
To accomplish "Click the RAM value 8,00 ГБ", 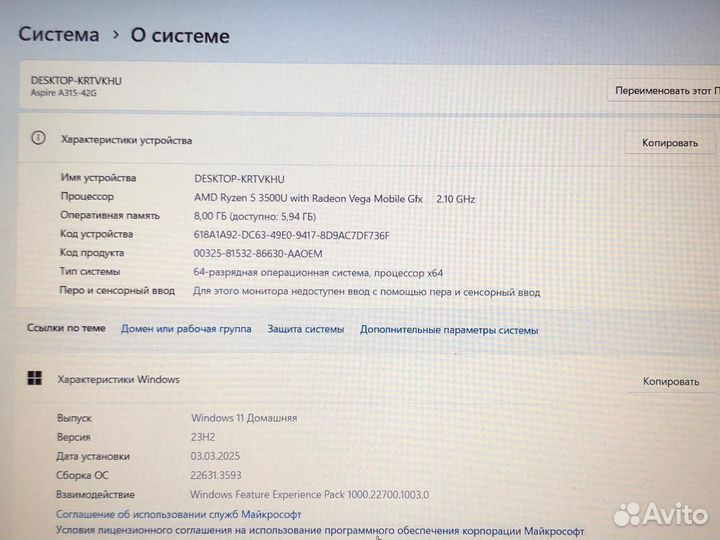I will 255,216.
